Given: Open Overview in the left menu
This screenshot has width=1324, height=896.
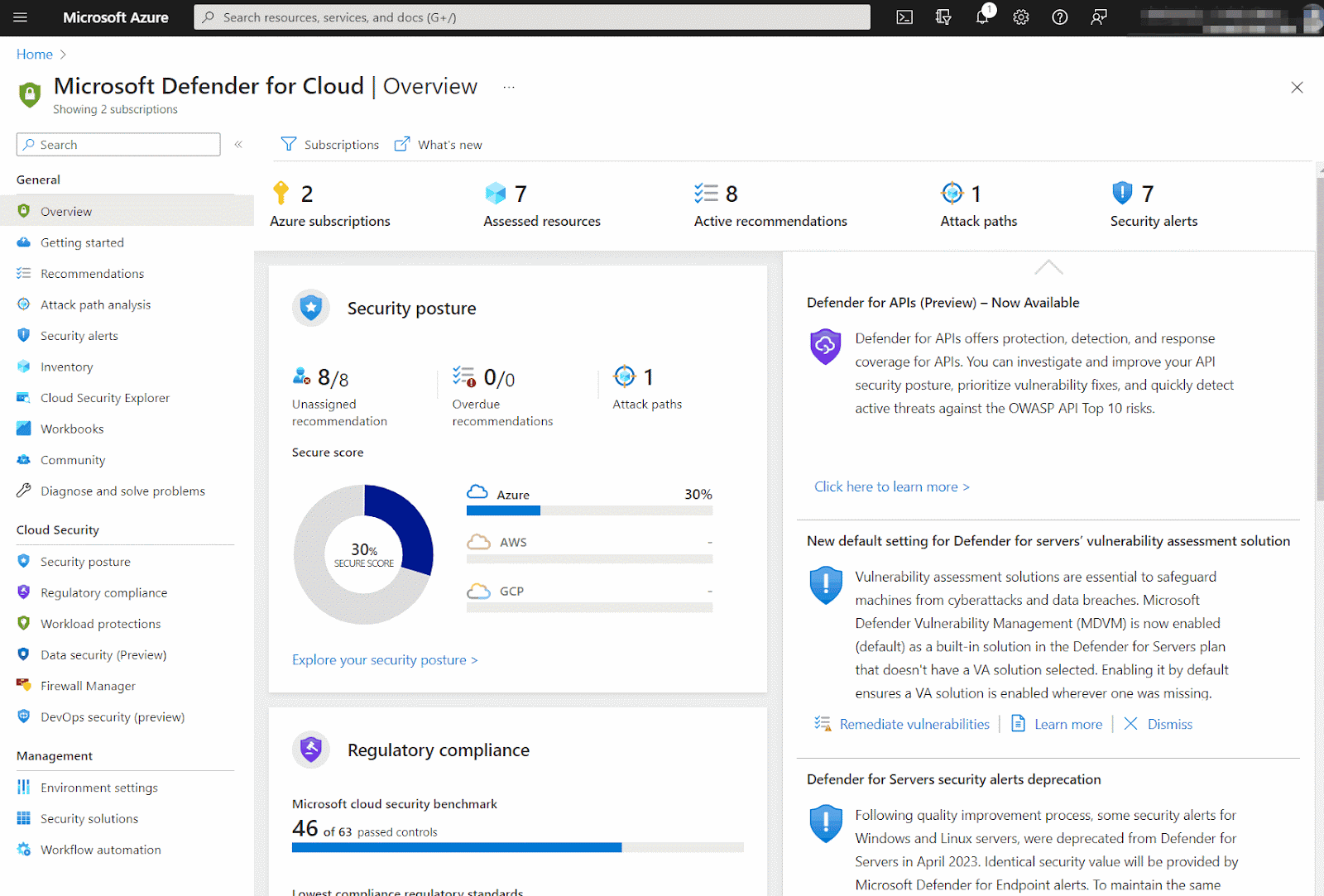Looking at the screenshot, I should click(x=127, y=211).
